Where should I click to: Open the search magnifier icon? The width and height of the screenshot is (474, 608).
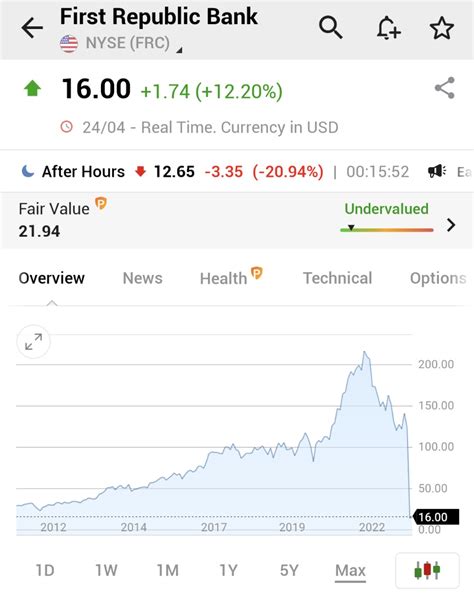click(x=330, y=28)
